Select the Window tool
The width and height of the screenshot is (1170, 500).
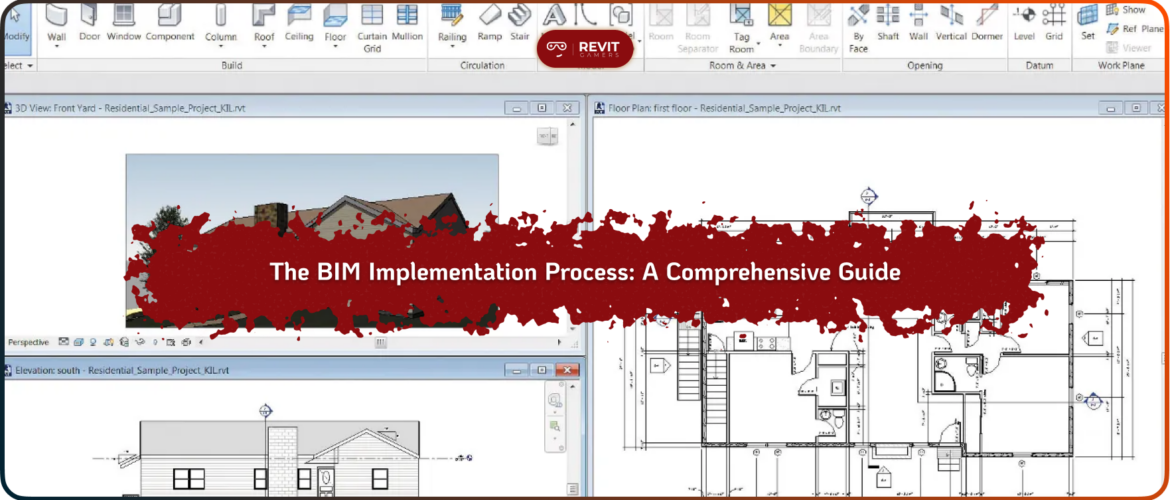[x=124, y=22]
